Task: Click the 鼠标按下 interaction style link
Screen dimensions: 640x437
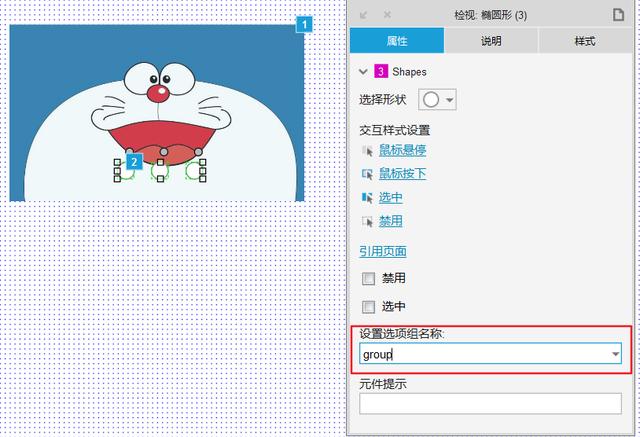Action: pos(402,174)
